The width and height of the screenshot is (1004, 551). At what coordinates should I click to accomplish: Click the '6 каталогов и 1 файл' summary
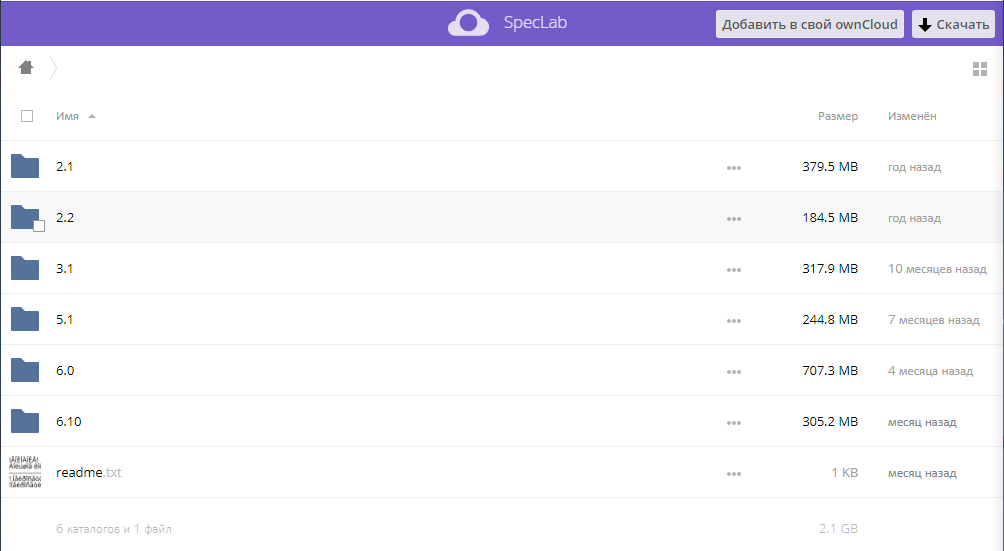point(114,529)
